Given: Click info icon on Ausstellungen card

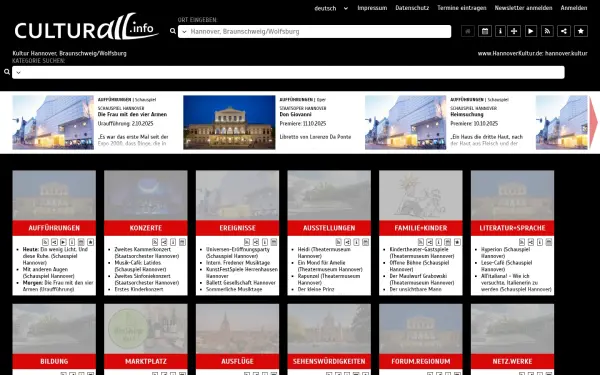Looking at the screenshot, I should click(356, 242).
